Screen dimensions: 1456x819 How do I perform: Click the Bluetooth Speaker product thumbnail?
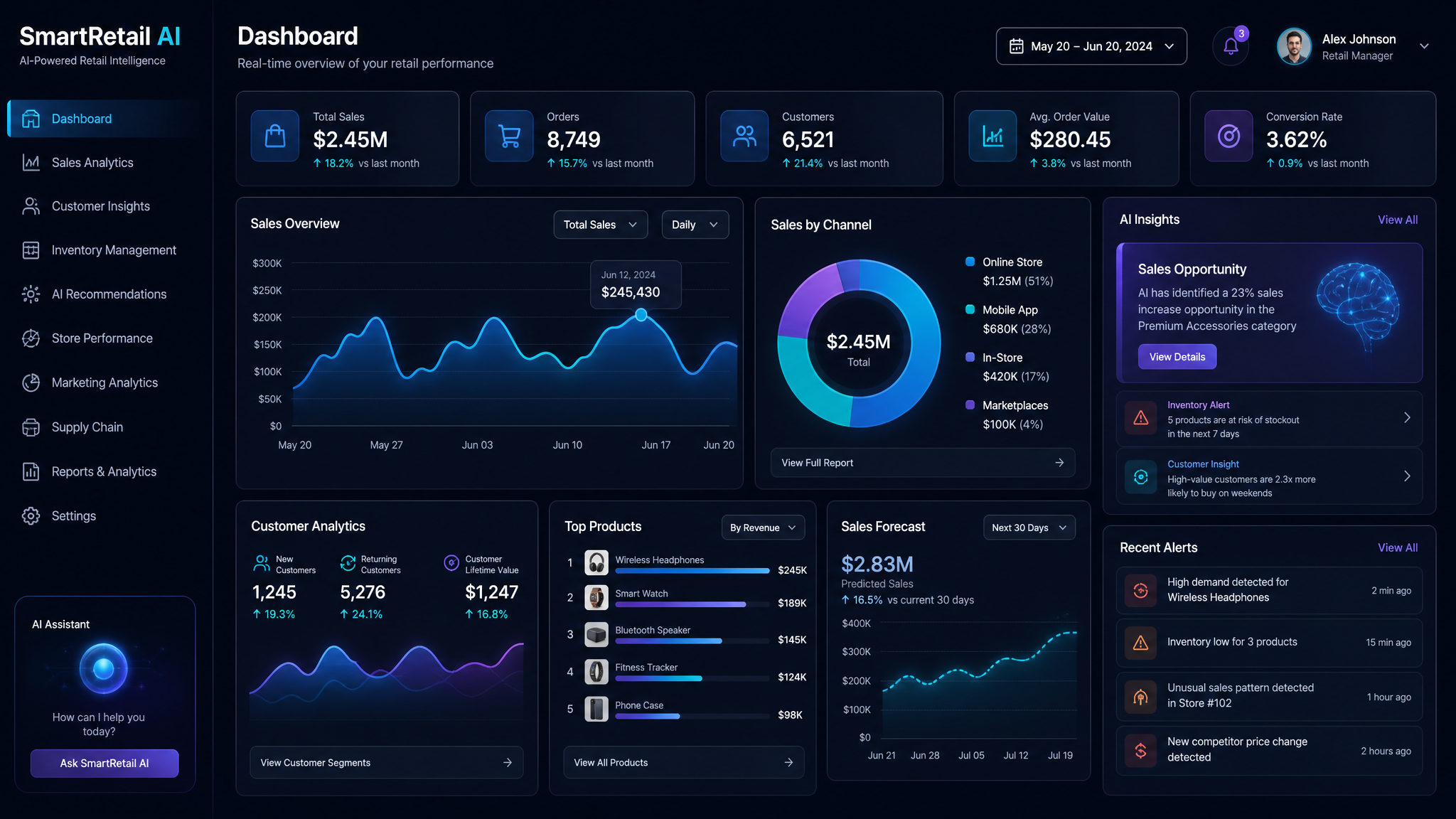tap(596, 634)
